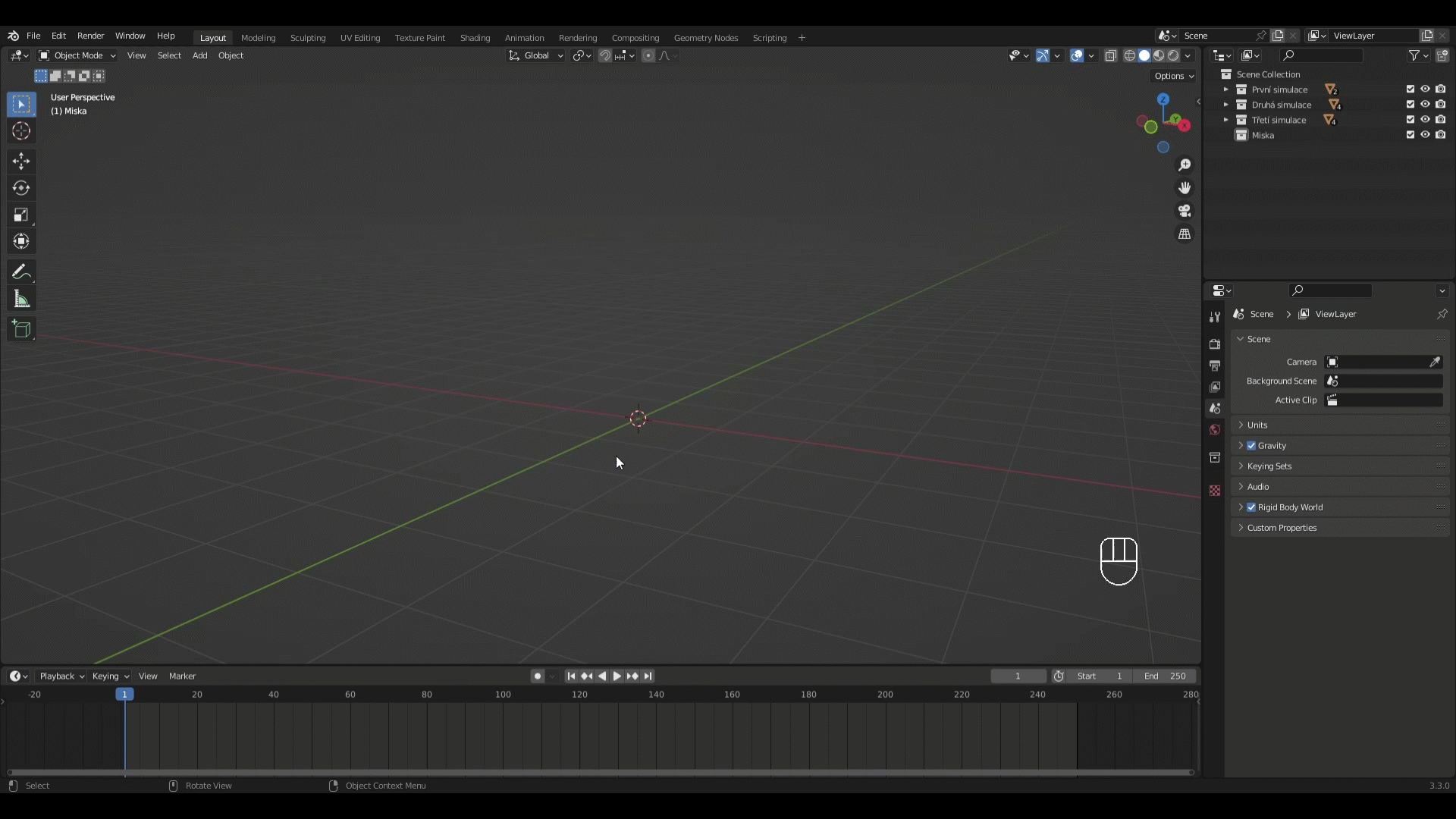1456x819 pixels.
Task: Open the Playback popover in timeline
Action: click(61, 676)
